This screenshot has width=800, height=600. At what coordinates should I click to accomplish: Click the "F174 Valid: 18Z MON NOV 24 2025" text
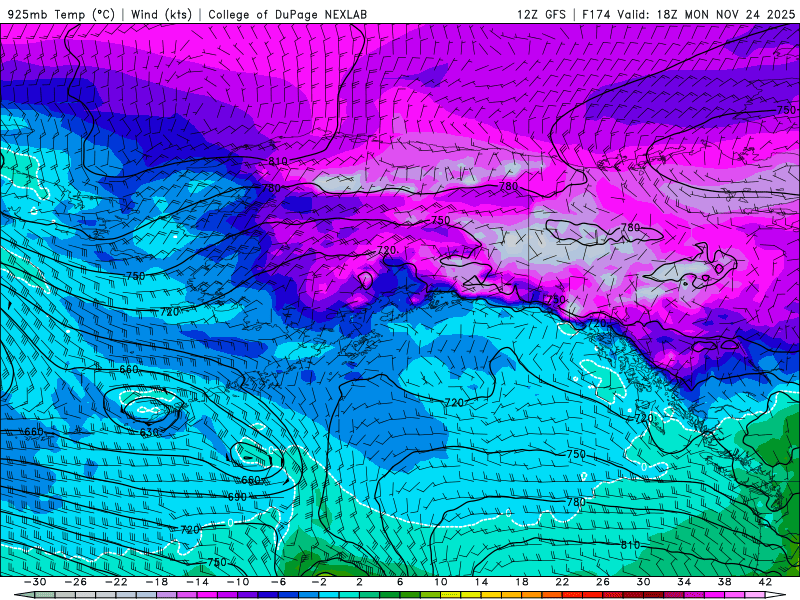click(x=688, y=14)
